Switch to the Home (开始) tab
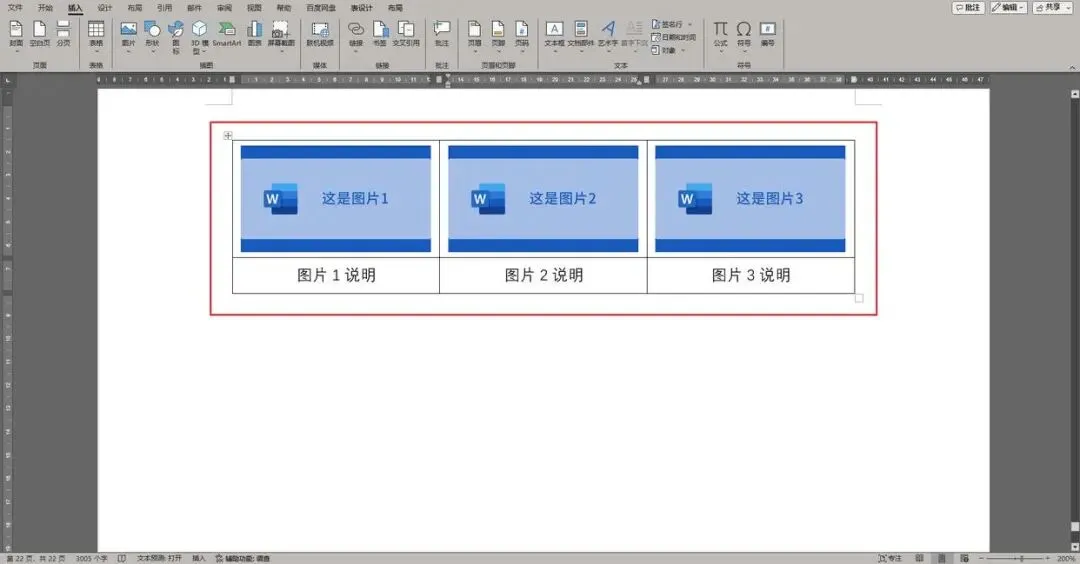This screenshot has height=564, width=1080. pos(45,8)
